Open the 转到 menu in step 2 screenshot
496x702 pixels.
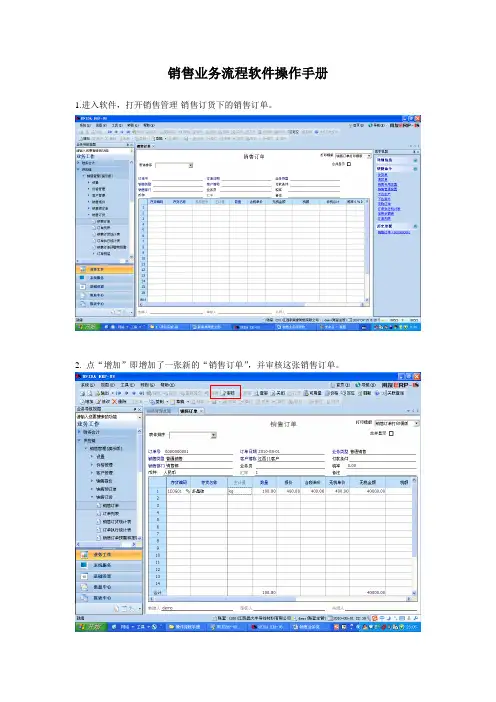[147, 385]
